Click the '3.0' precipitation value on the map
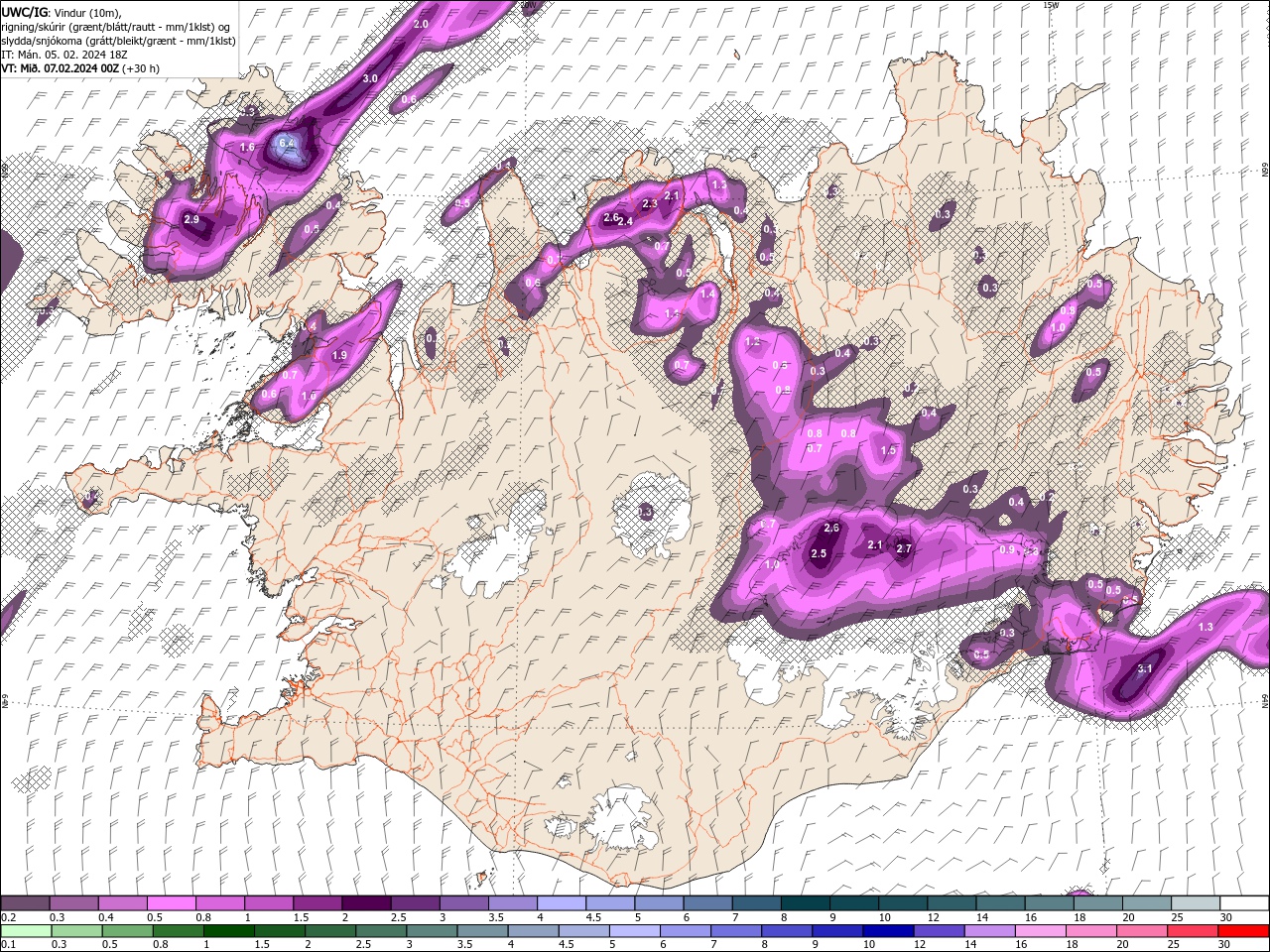Screen dimensions: 1270x952 (371, 77)
